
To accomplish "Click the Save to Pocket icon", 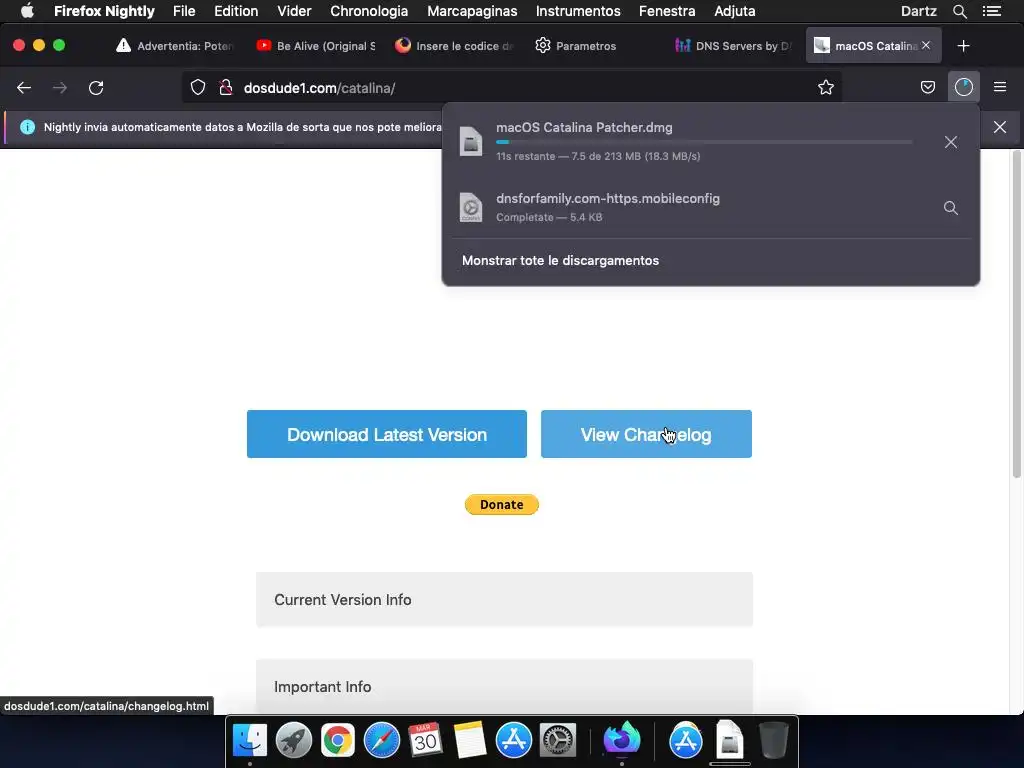I will (x=927, y=88).
